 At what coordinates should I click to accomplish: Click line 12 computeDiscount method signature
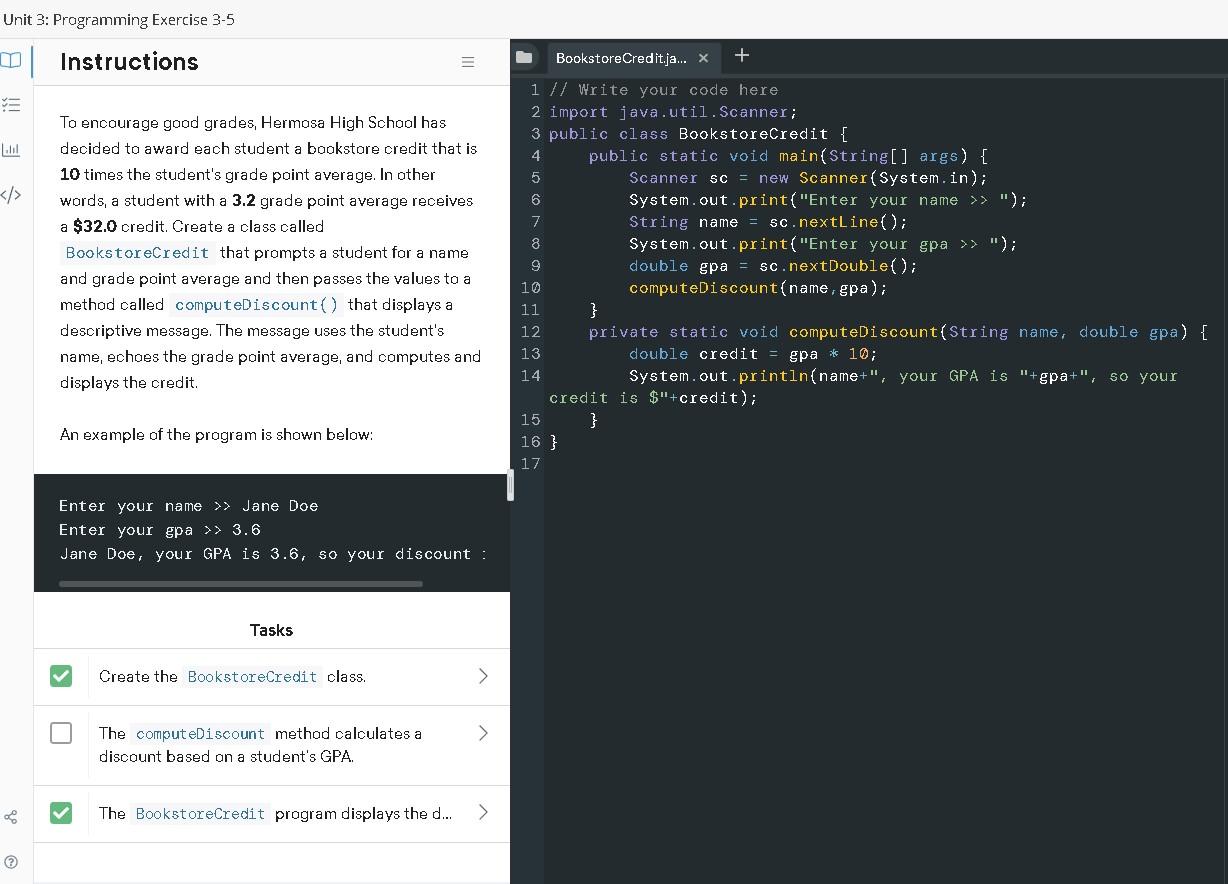[898, 332]
